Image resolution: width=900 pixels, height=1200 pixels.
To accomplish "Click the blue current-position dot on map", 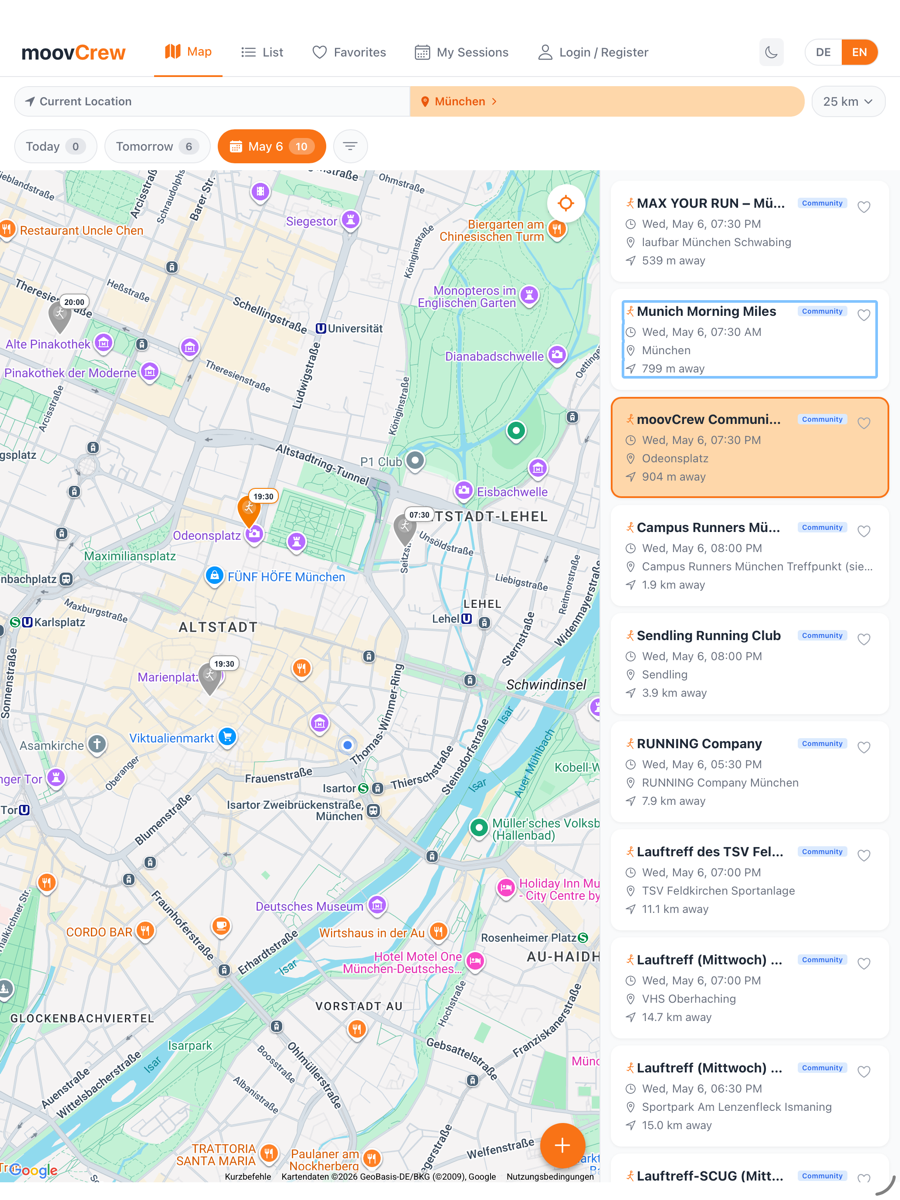I will tap(347, 745).
